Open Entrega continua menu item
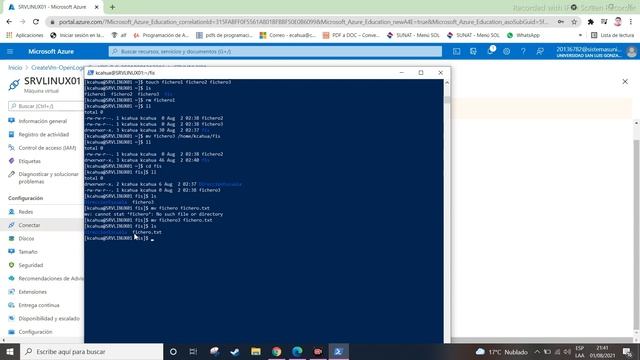Screen dimensions: 640x360 pos(39,305)
